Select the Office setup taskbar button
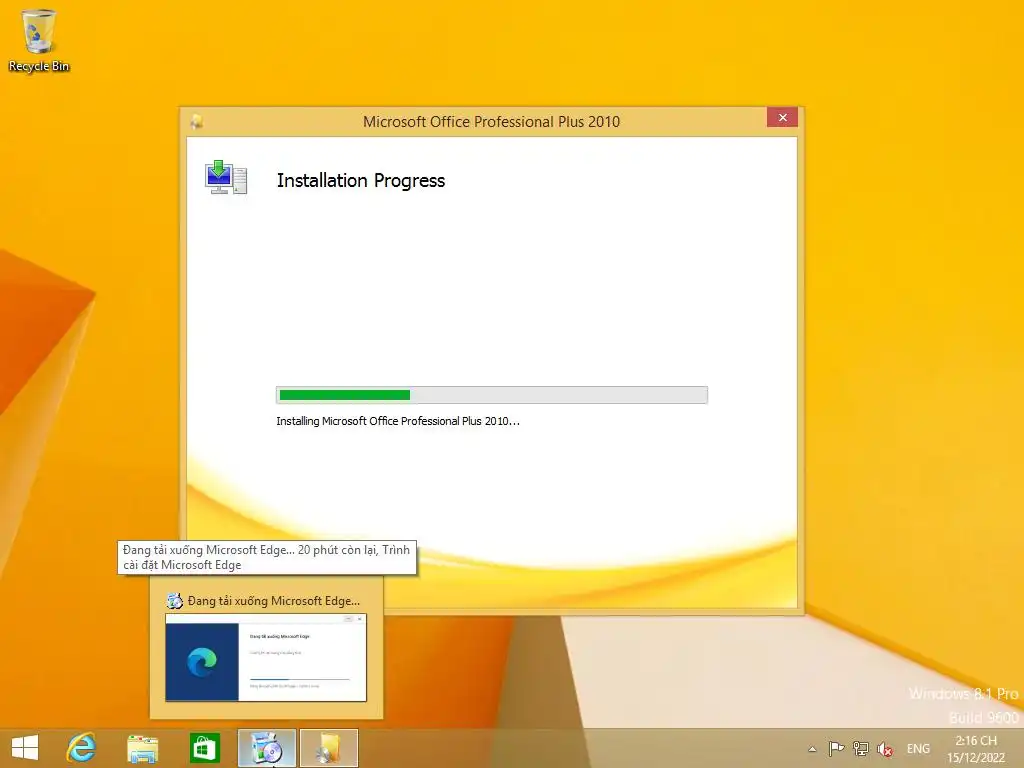The height and width of the screenshot is (768, 1024). [x=329, y=748]
